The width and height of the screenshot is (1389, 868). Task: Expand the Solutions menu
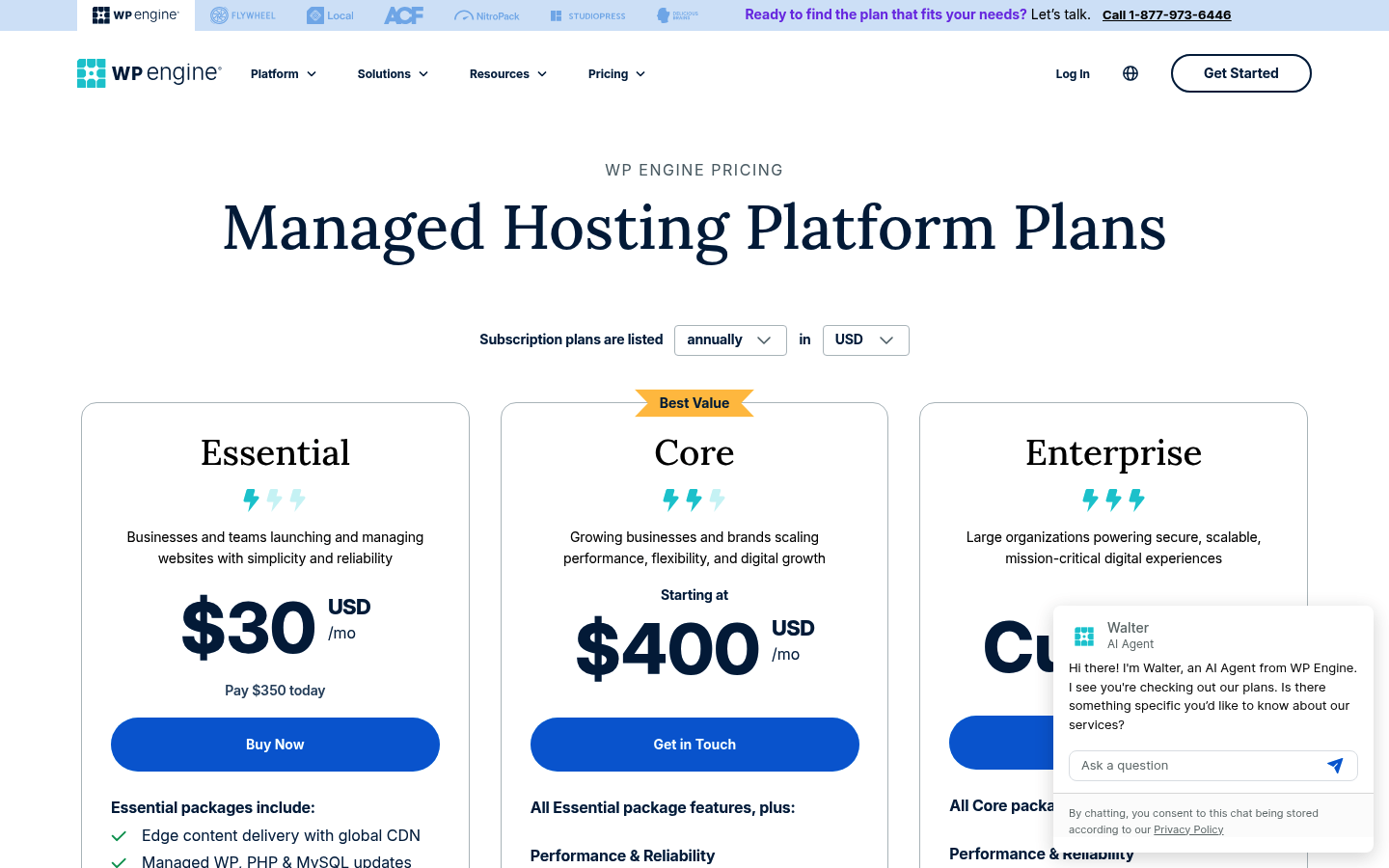393,73
